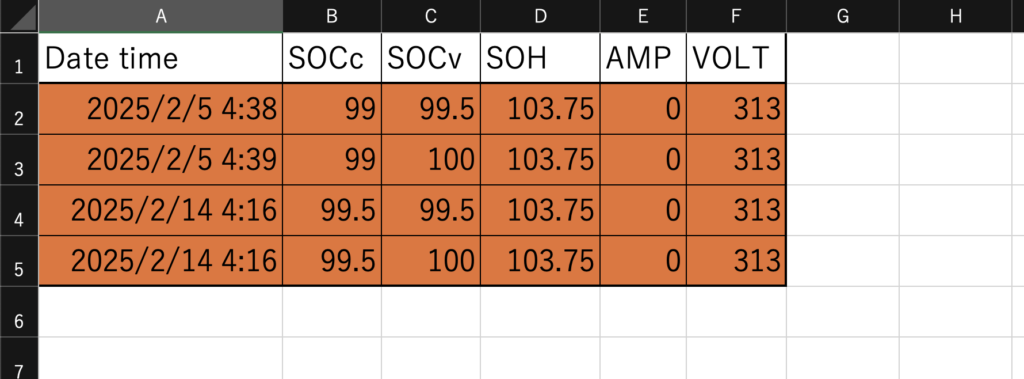Click the AMP header cell
Viewport: 1024px width, 379px height.
coord(643,58)
